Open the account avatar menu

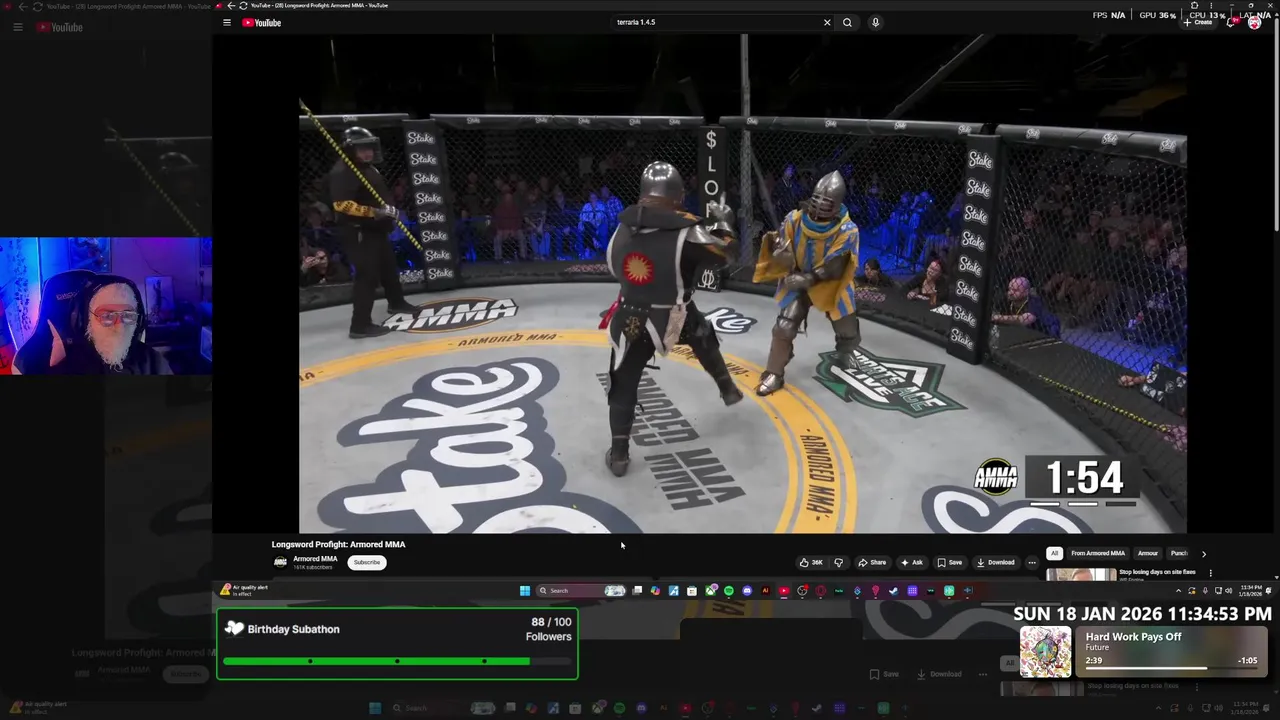point(1254,22)
